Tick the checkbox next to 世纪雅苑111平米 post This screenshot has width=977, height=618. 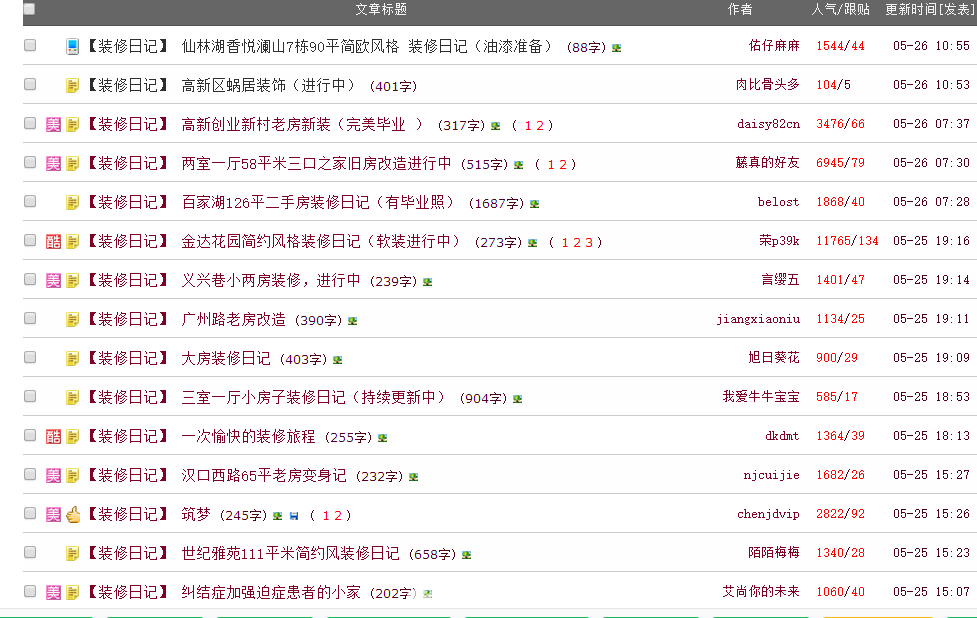(30, 553)
